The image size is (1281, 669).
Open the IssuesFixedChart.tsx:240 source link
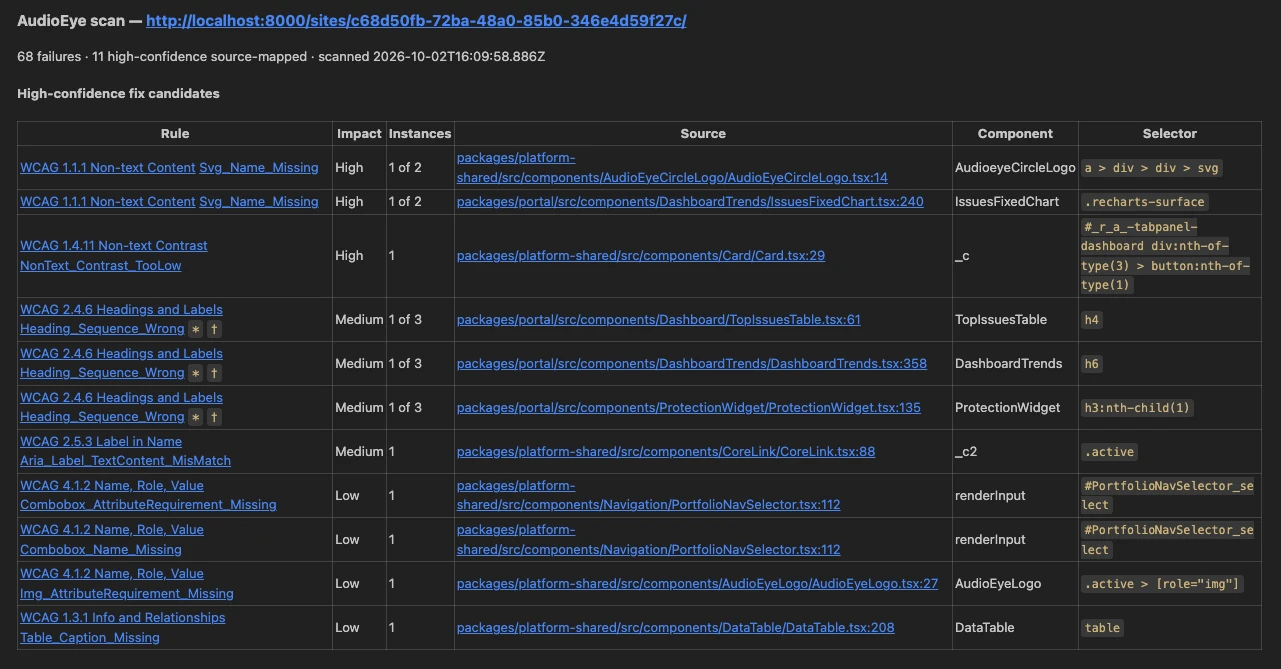(x=690, y=201)
